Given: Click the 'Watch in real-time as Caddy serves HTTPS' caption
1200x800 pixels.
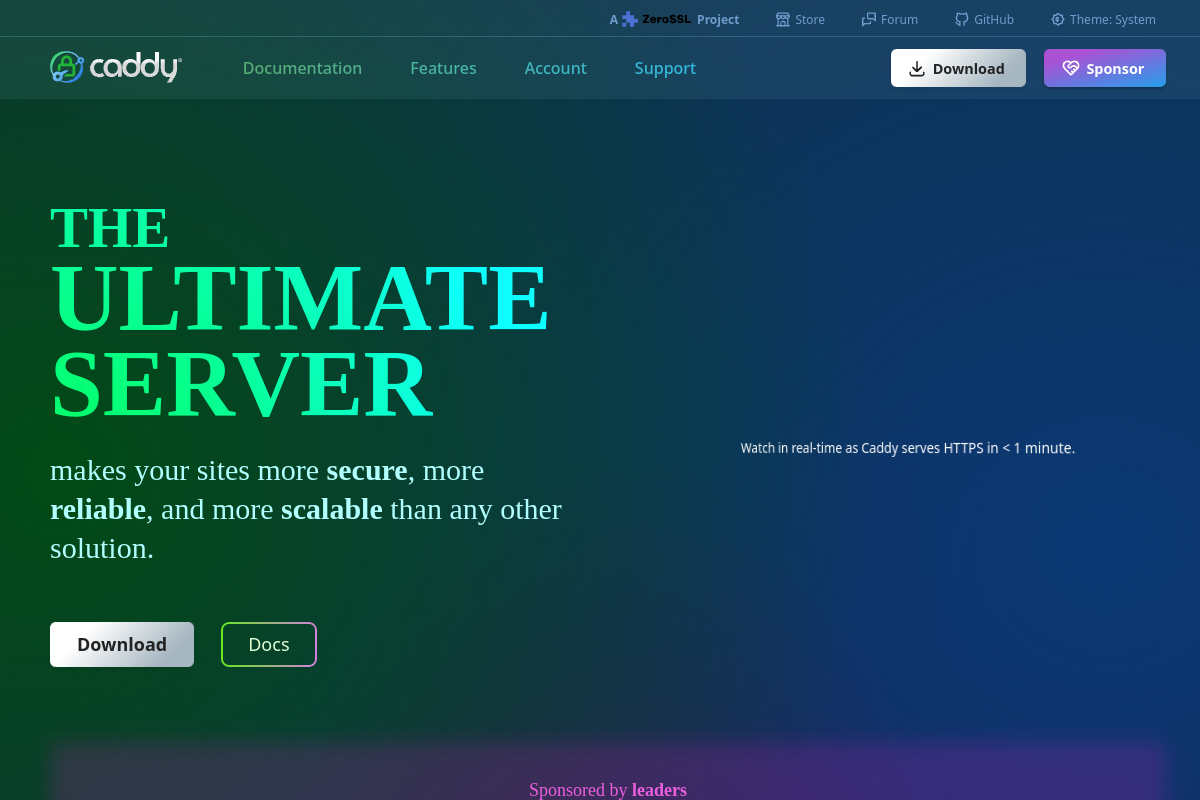Looking at the screenshot, I should 908,448.
